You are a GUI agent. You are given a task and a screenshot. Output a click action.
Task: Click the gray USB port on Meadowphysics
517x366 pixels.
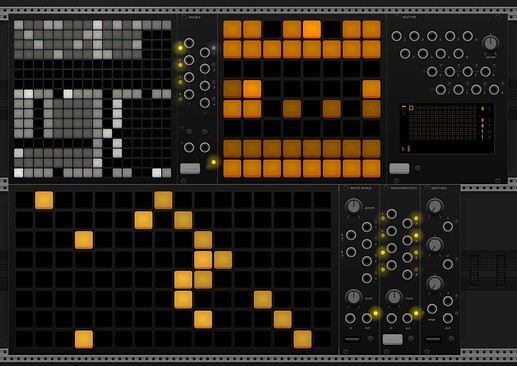click(393, 340)
